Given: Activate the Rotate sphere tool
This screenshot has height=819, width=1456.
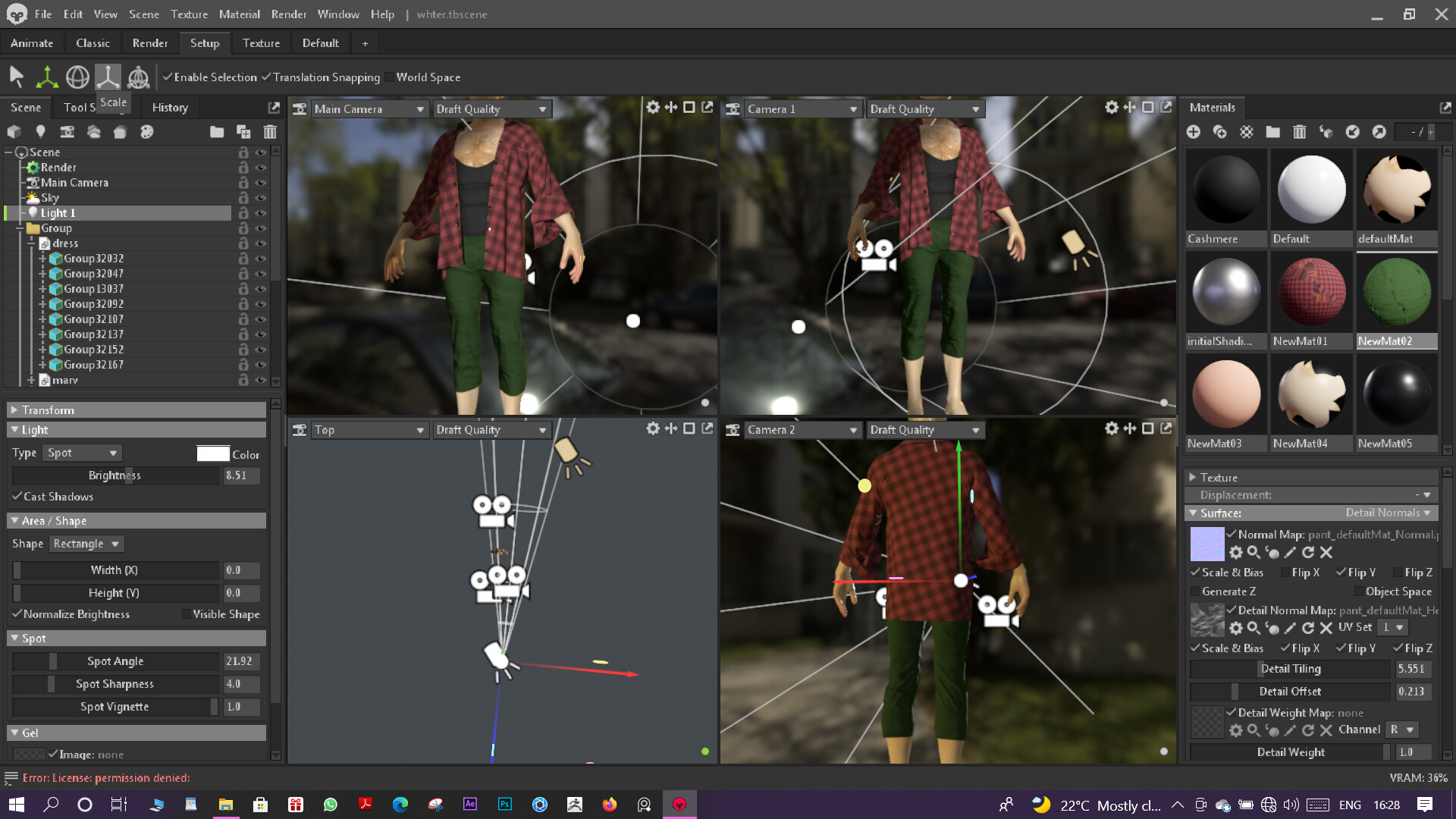Looking at the screenshot, I should (77, 77).
